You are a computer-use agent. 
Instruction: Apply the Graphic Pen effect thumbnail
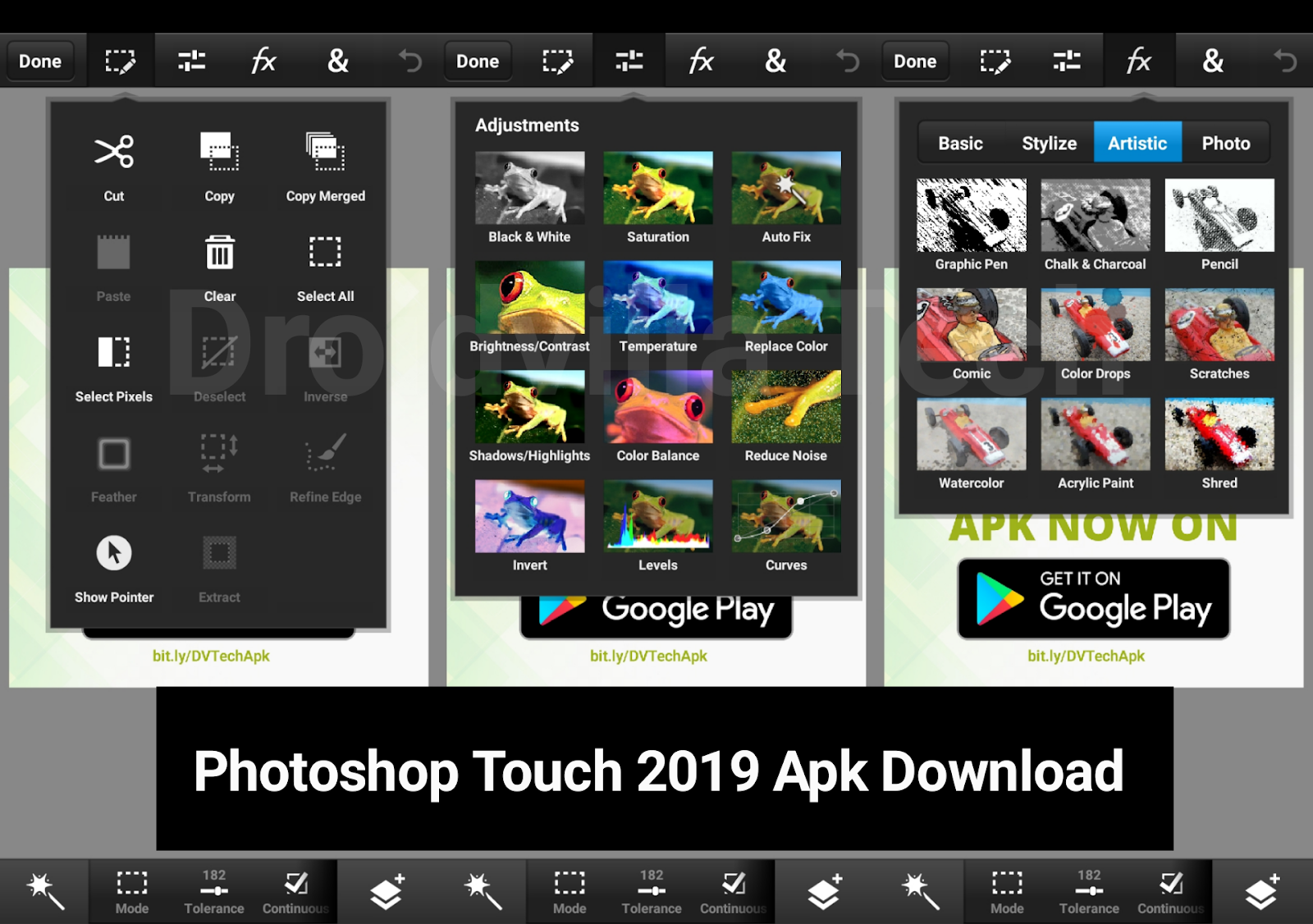click(x=972, y=215)
